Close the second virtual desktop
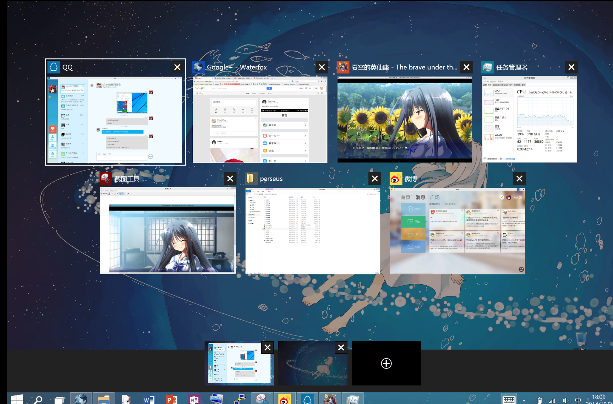 click(x=341, y=348)
